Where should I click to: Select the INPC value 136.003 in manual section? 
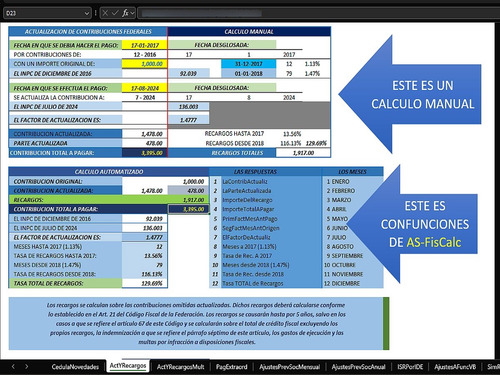(189, 107)
